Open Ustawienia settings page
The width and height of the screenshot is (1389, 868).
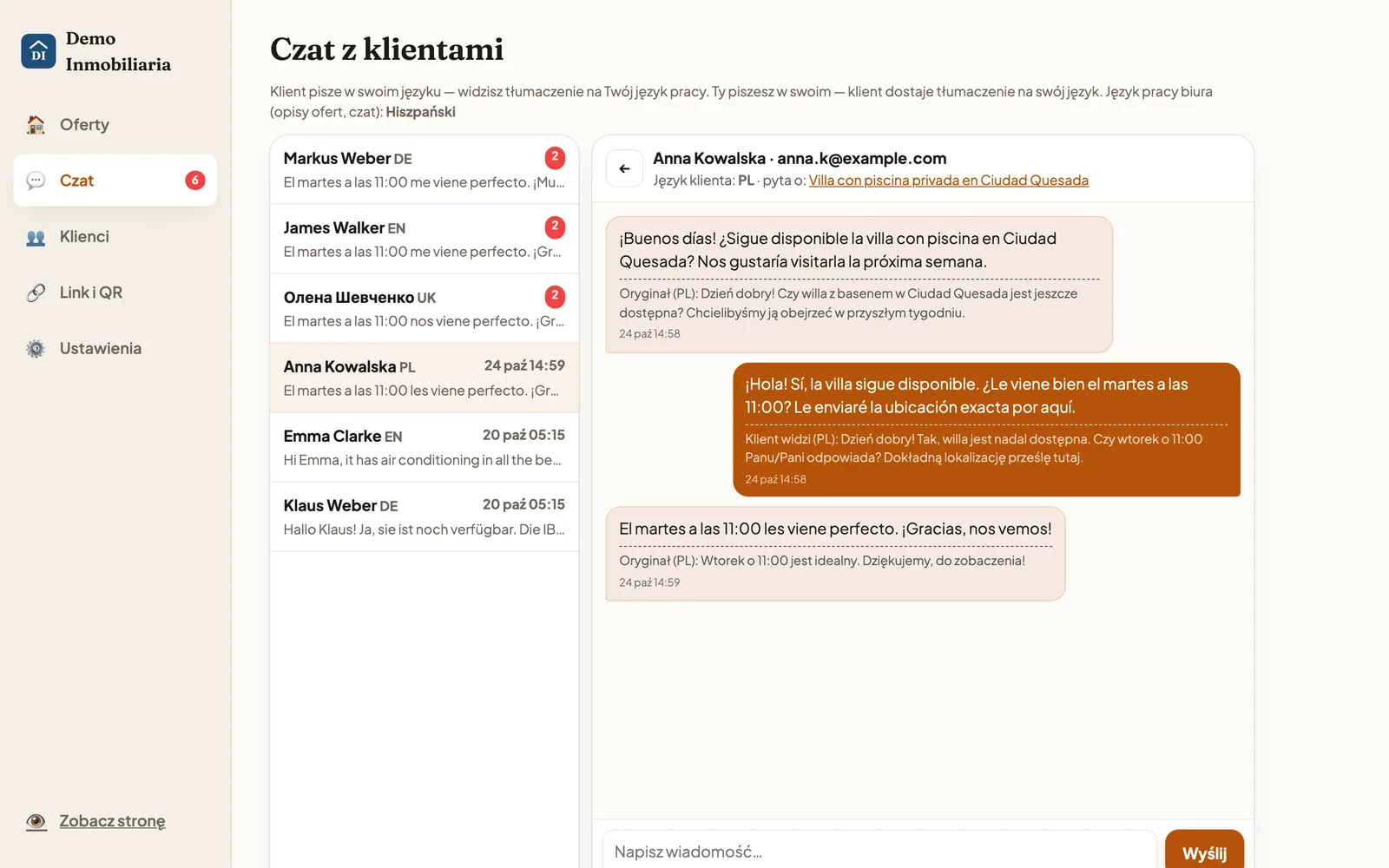(115, 349)
